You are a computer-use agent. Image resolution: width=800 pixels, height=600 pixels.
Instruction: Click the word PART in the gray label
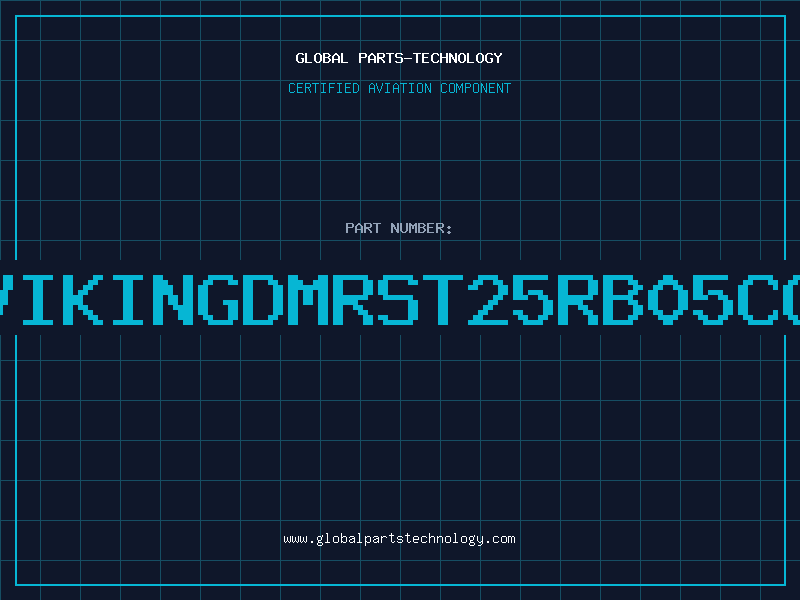[x=363, y=228]
